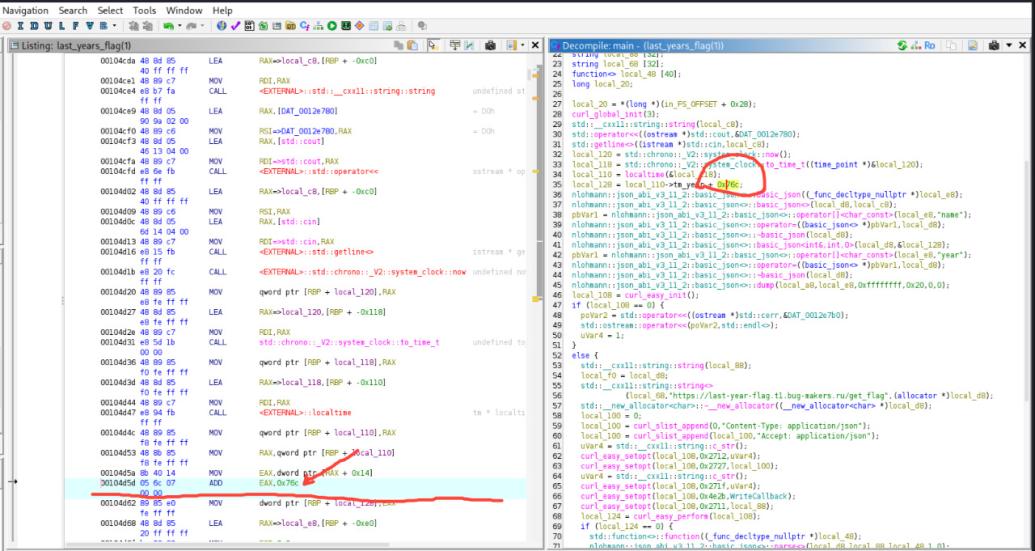
Task: Toggle mouse hover popups in Listing header
Action: pyautogui.click(x=434, y=46)
